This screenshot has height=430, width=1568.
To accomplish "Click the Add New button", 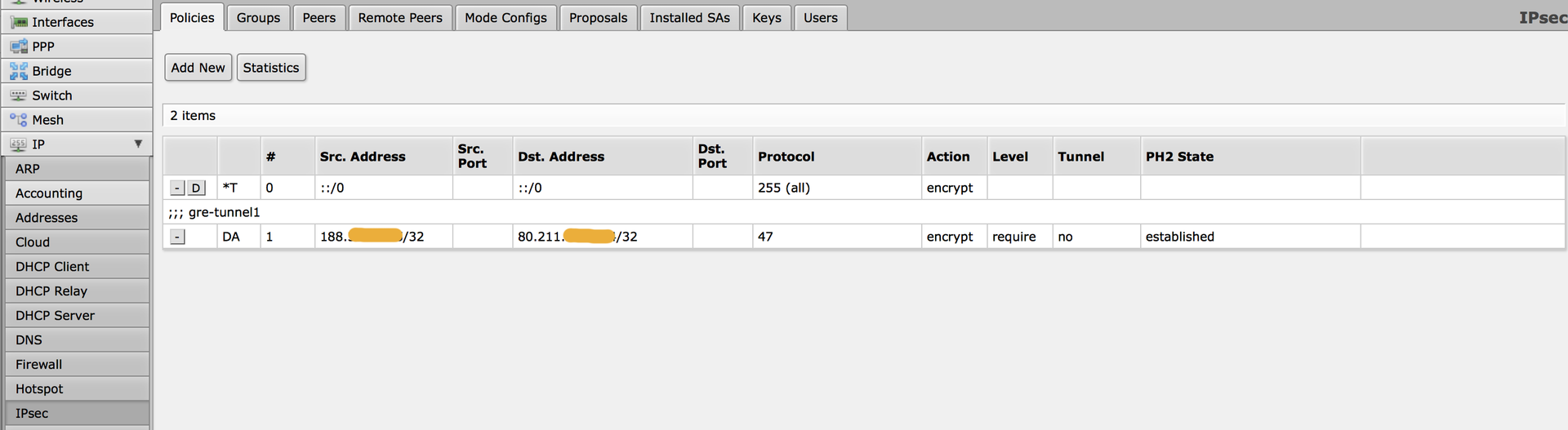I will coord(198,68).
